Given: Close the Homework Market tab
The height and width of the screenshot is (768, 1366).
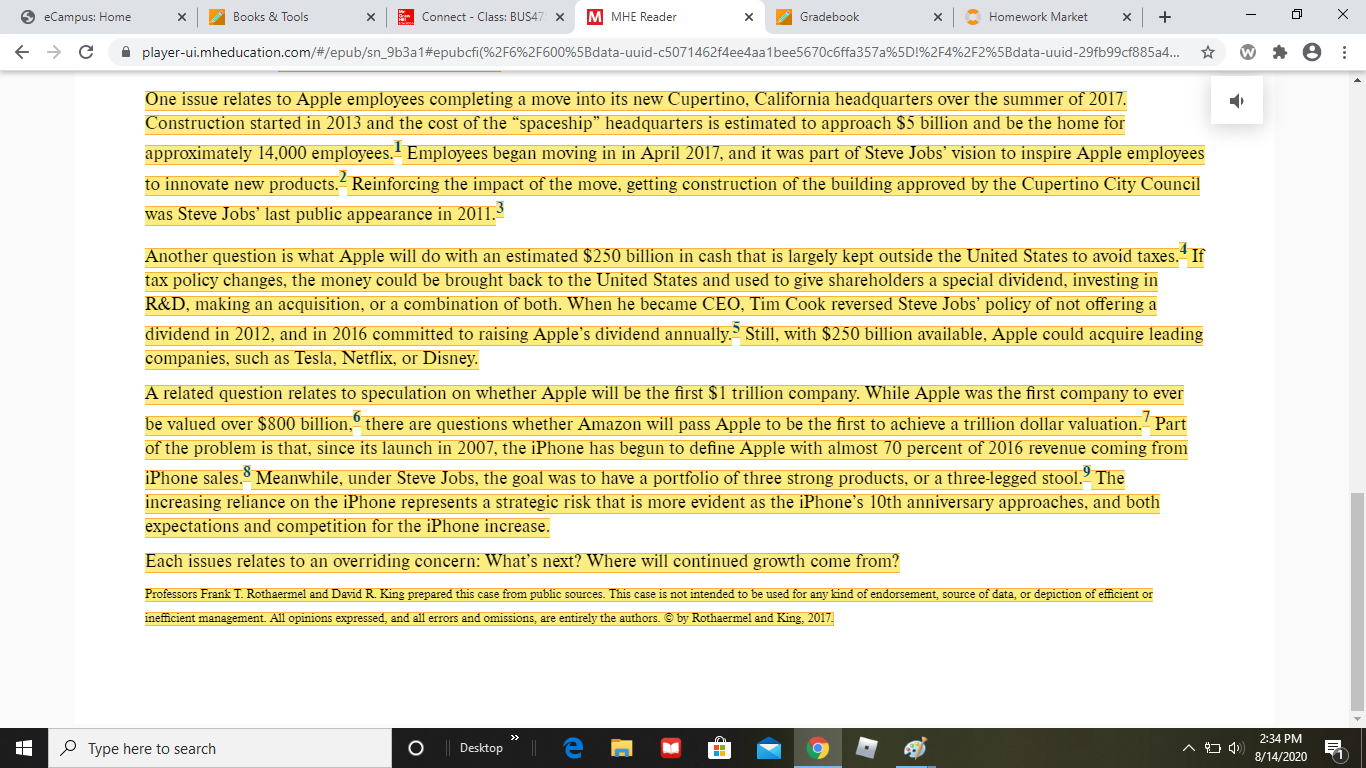Looking at the screenshot, I should 1127,17.
